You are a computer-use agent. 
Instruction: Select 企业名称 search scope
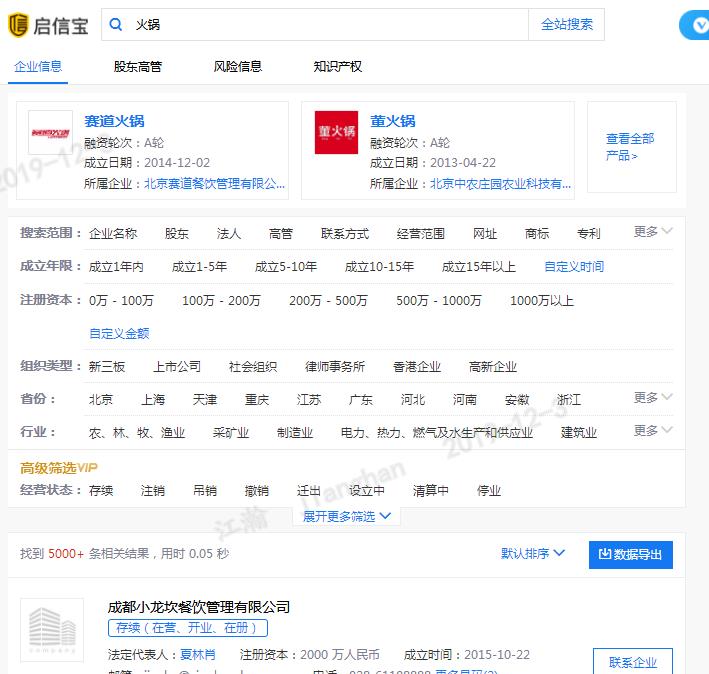[x=113, y=234]
